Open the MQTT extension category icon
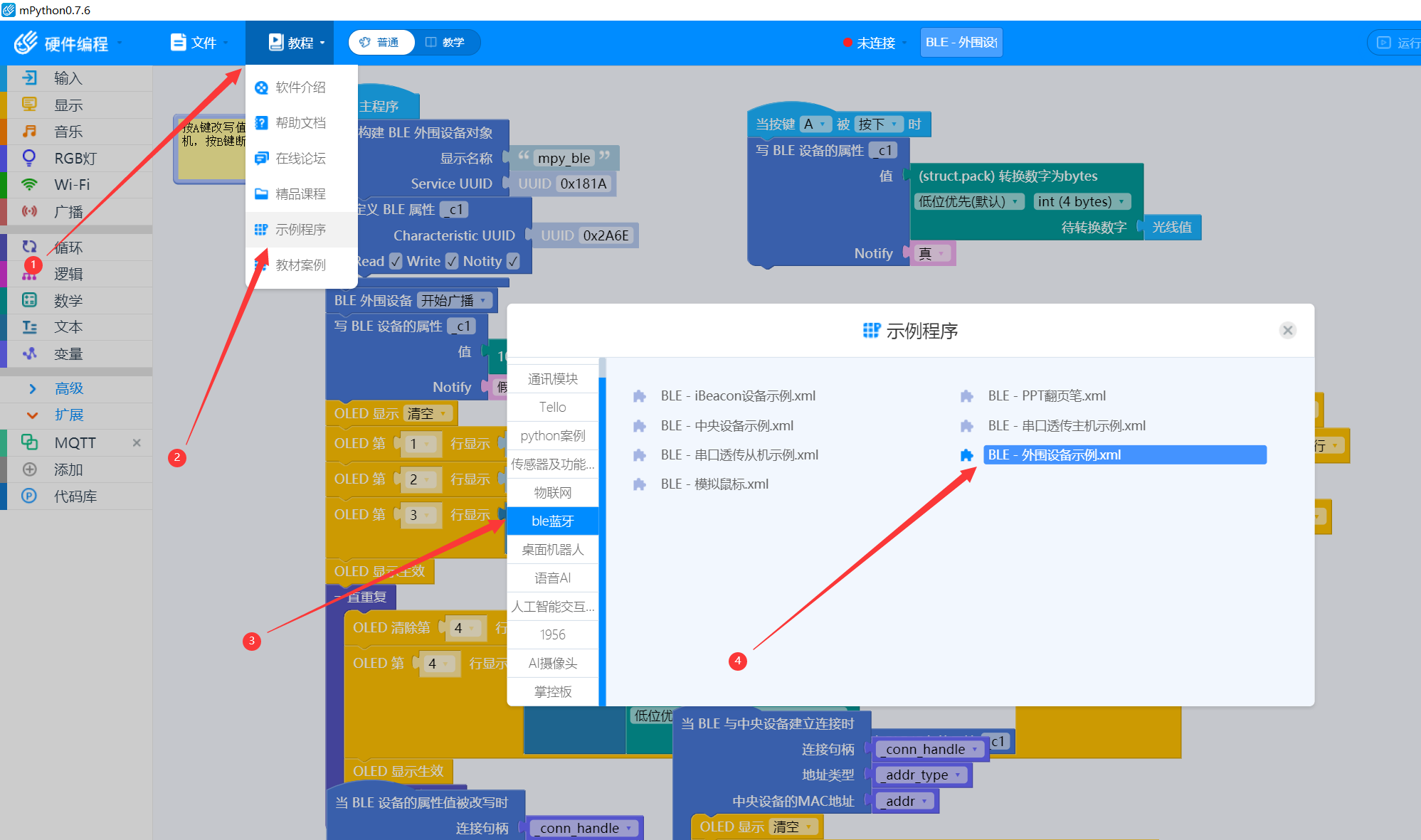The image size is (1421, 840). [x=29, y=442]
